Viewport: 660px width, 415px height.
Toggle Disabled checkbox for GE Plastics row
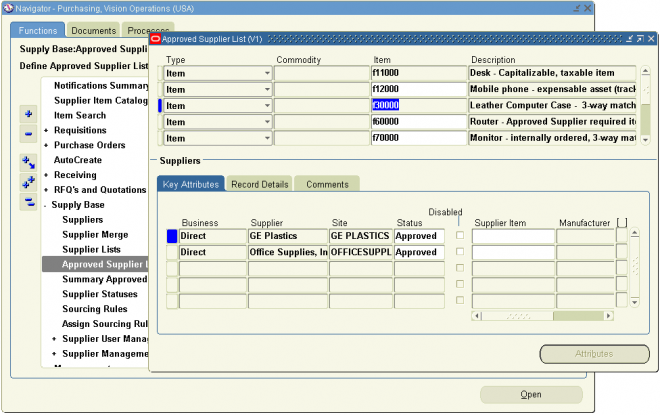click(460, 235)
